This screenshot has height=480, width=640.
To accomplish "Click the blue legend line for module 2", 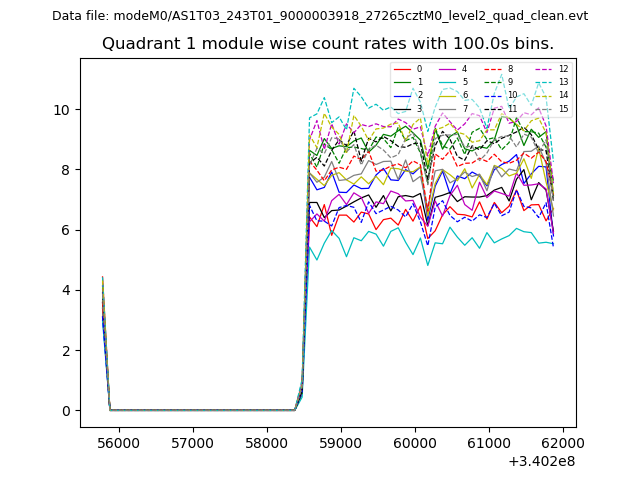I will [401, 95].
